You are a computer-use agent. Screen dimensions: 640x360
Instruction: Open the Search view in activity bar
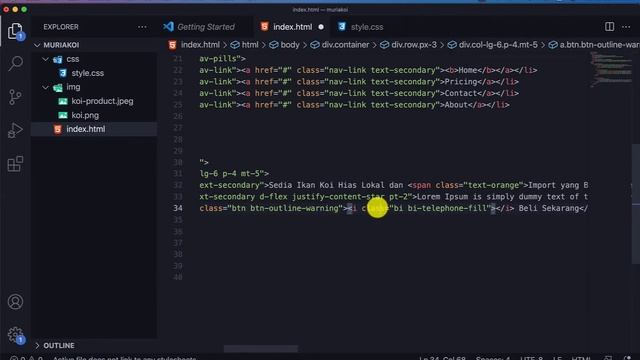15,63
